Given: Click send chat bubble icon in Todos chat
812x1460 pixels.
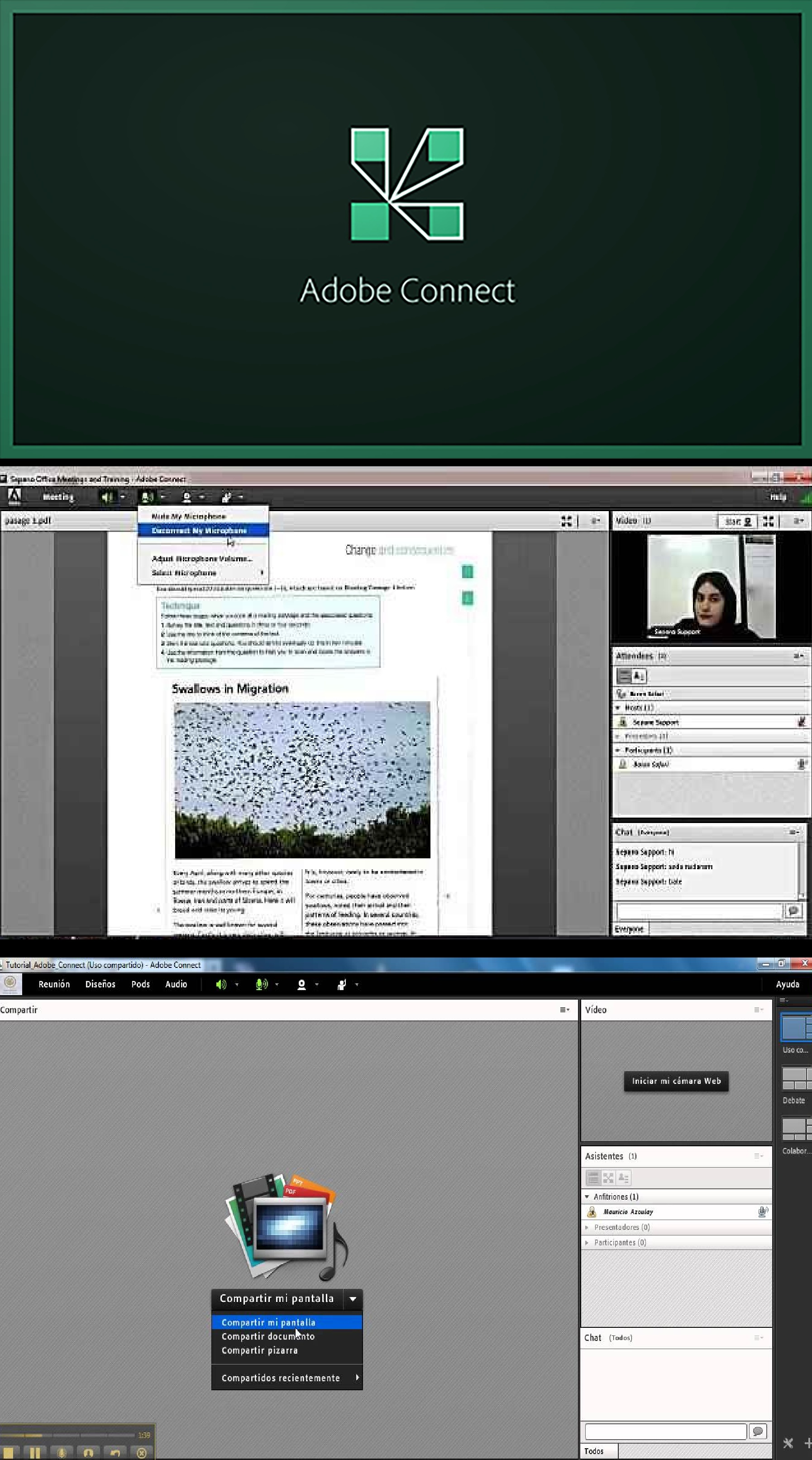Looking at the screenshot, I should [758, 1431].
